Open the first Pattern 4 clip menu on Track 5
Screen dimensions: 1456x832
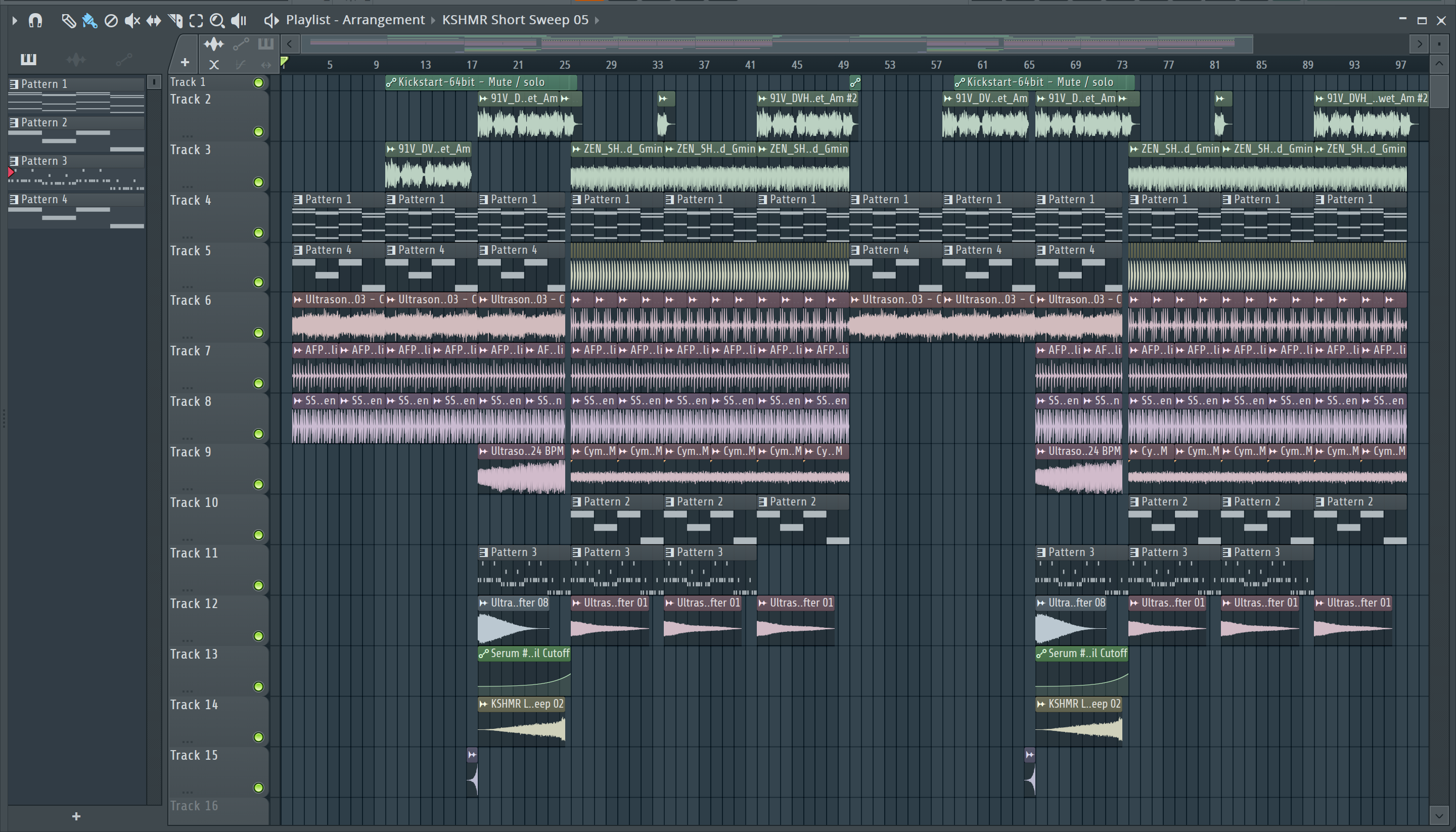(298, 250)
